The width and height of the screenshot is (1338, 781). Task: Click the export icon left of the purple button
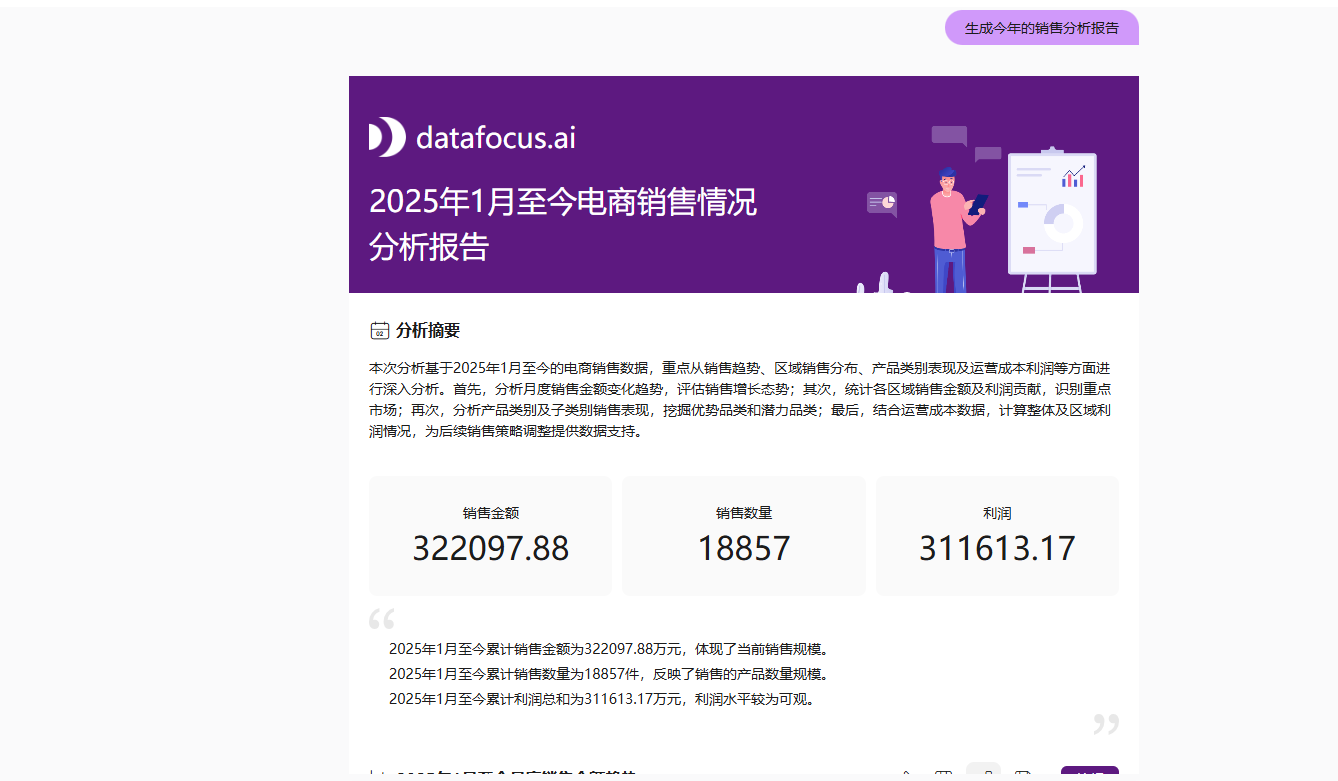click(x=1021, y=776)
